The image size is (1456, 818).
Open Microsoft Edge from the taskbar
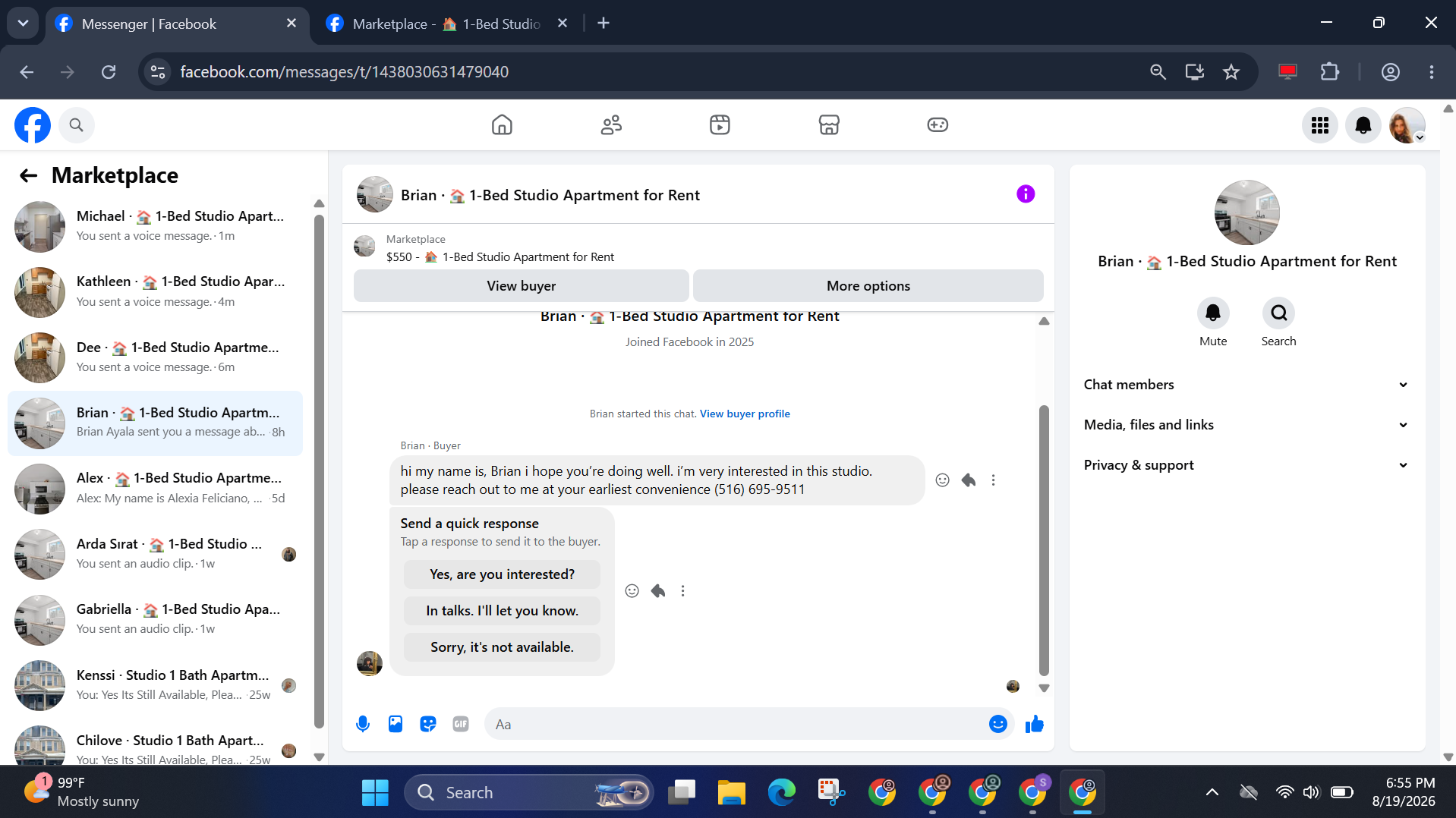coord(781,793)
